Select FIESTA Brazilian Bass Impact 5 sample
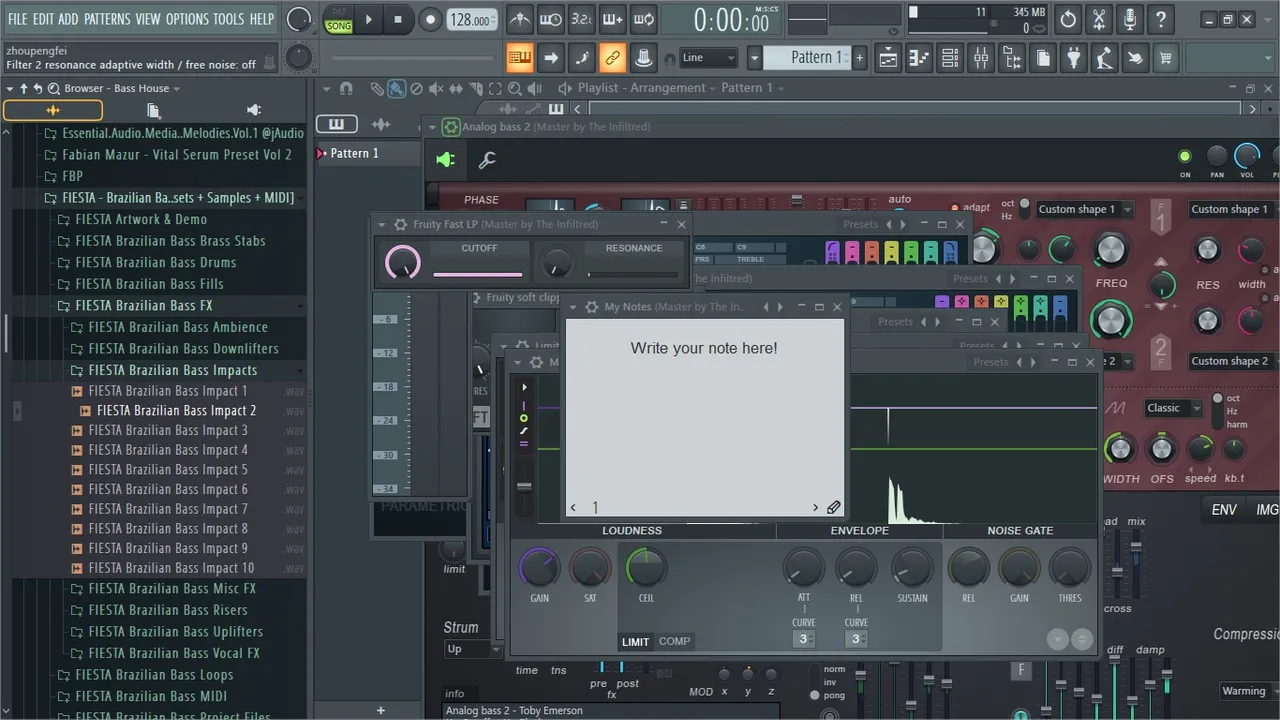Image resolution: width=1280 pixels, height=720 pixels. (x=168, y=469)
